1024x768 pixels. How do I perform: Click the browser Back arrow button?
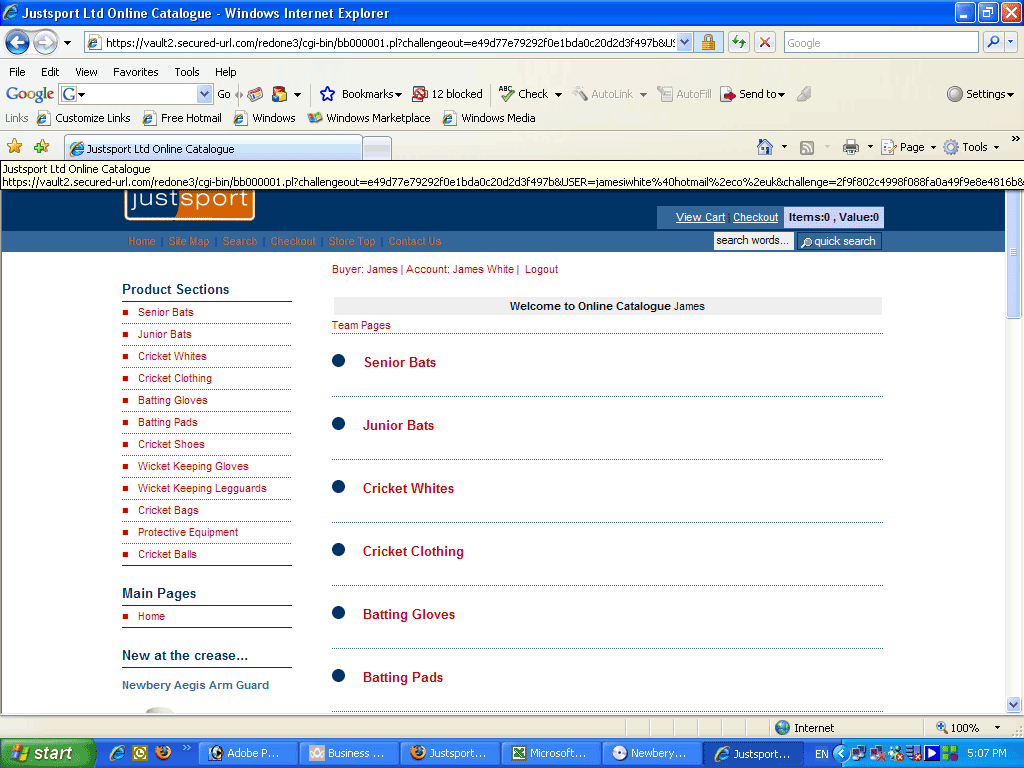tap(18, 43)
